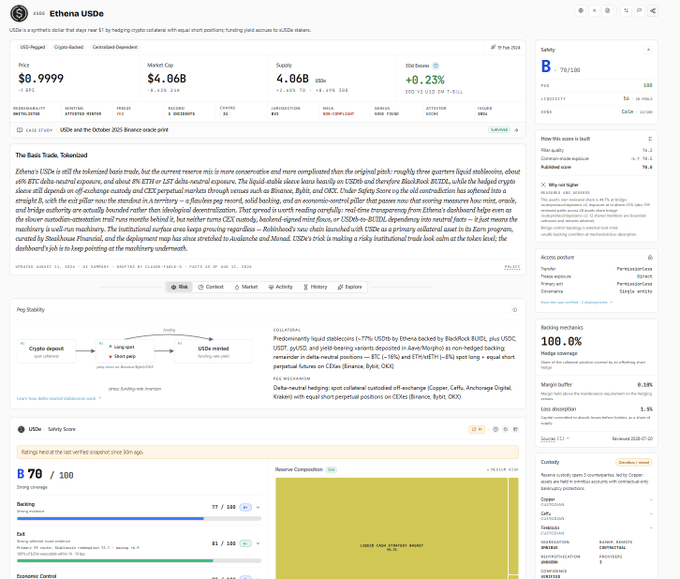Expand the Backing score row chevron

click(x=258, y=507)
